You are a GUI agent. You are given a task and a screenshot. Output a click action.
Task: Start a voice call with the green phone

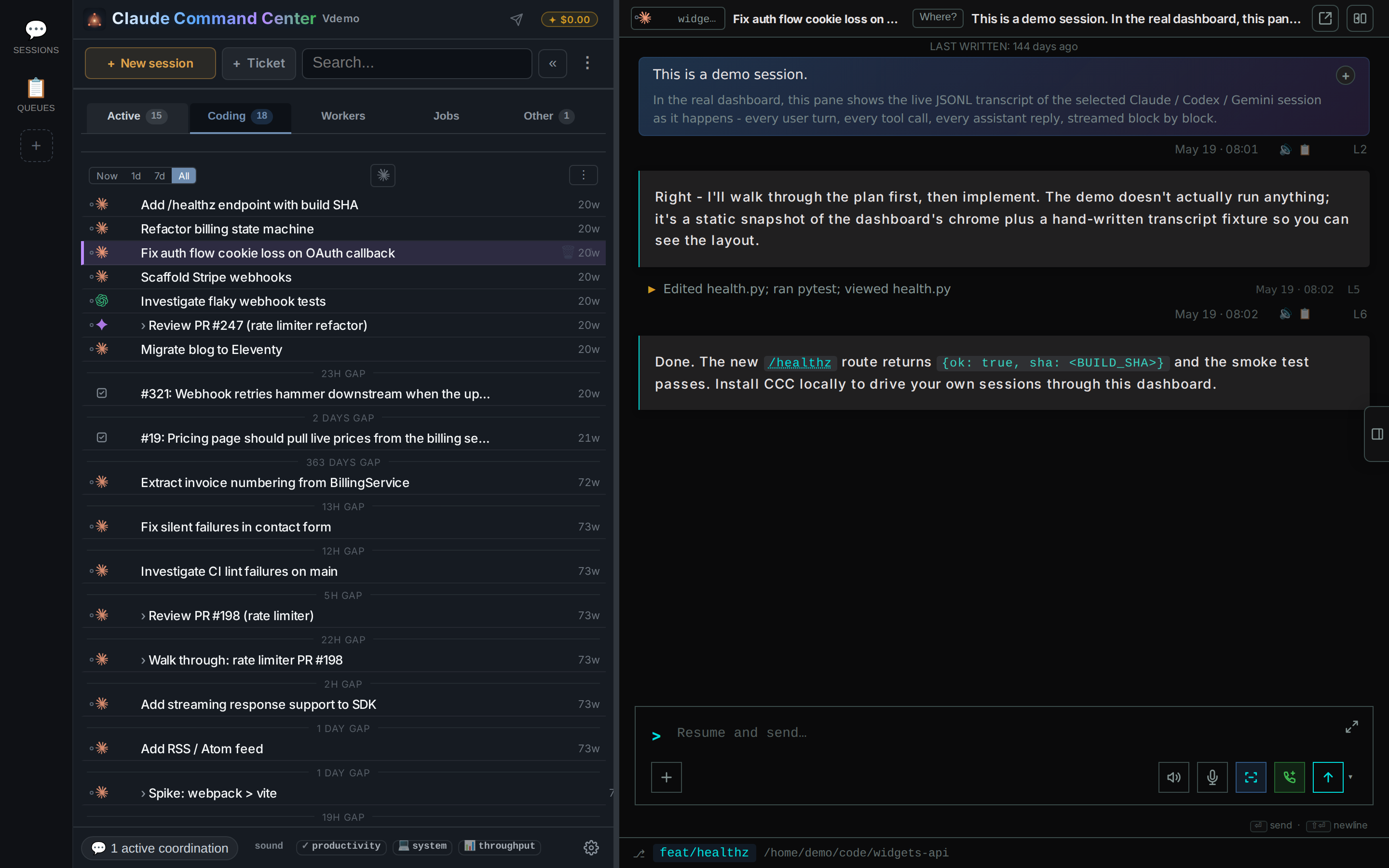1289,777
